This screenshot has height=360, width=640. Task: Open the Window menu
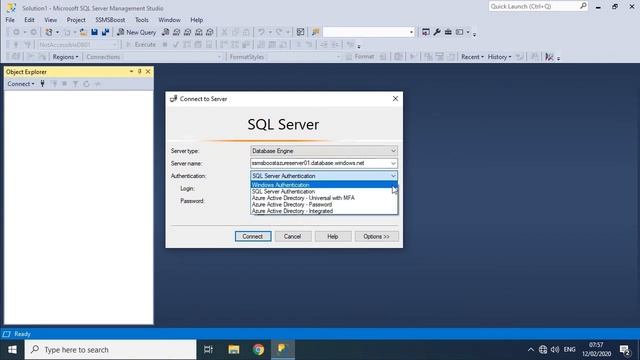(x=169, y=20)
